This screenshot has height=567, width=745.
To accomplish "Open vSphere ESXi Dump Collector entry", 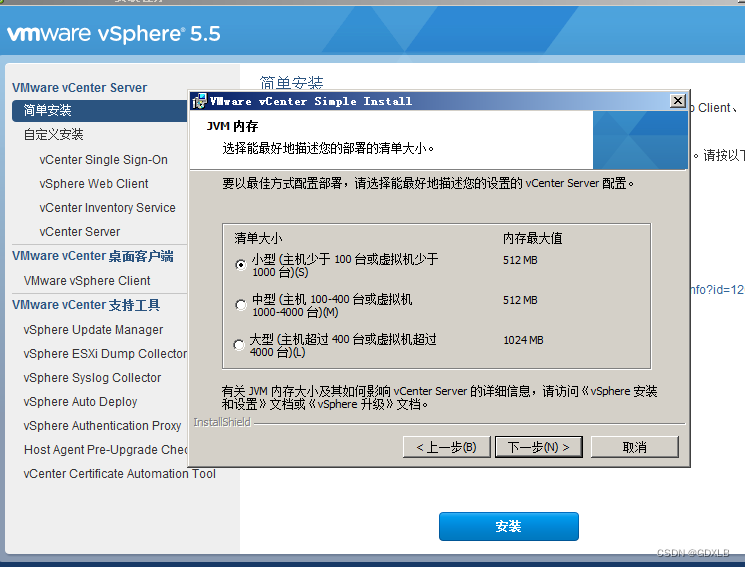I will click(x=105, y=354).
